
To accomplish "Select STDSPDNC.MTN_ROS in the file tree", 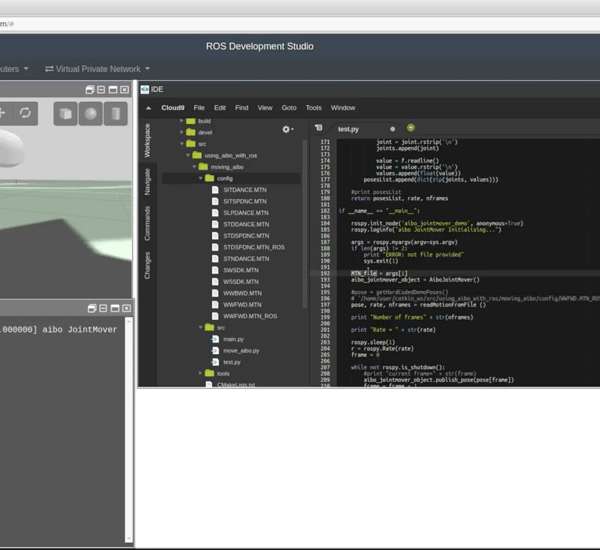I will point(254,247).
